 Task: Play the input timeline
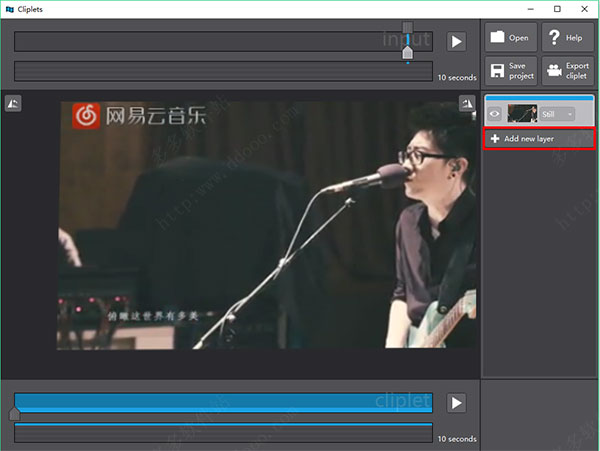[457, 41]
